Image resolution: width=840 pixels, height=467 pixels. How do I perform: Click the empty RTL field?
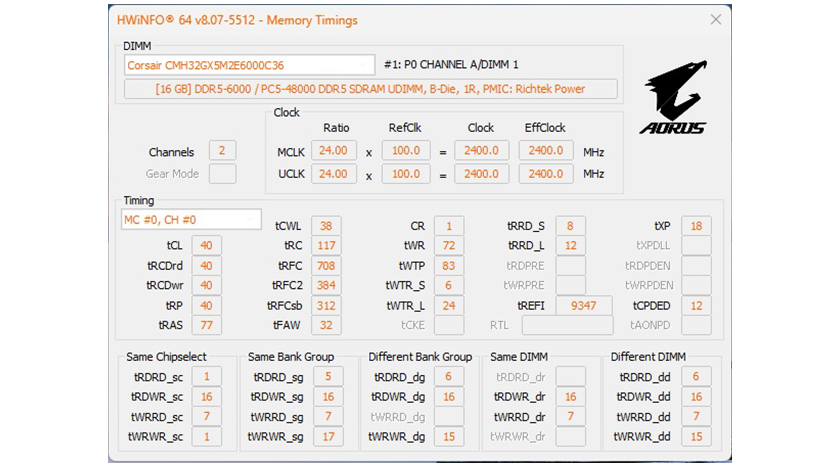567,326
